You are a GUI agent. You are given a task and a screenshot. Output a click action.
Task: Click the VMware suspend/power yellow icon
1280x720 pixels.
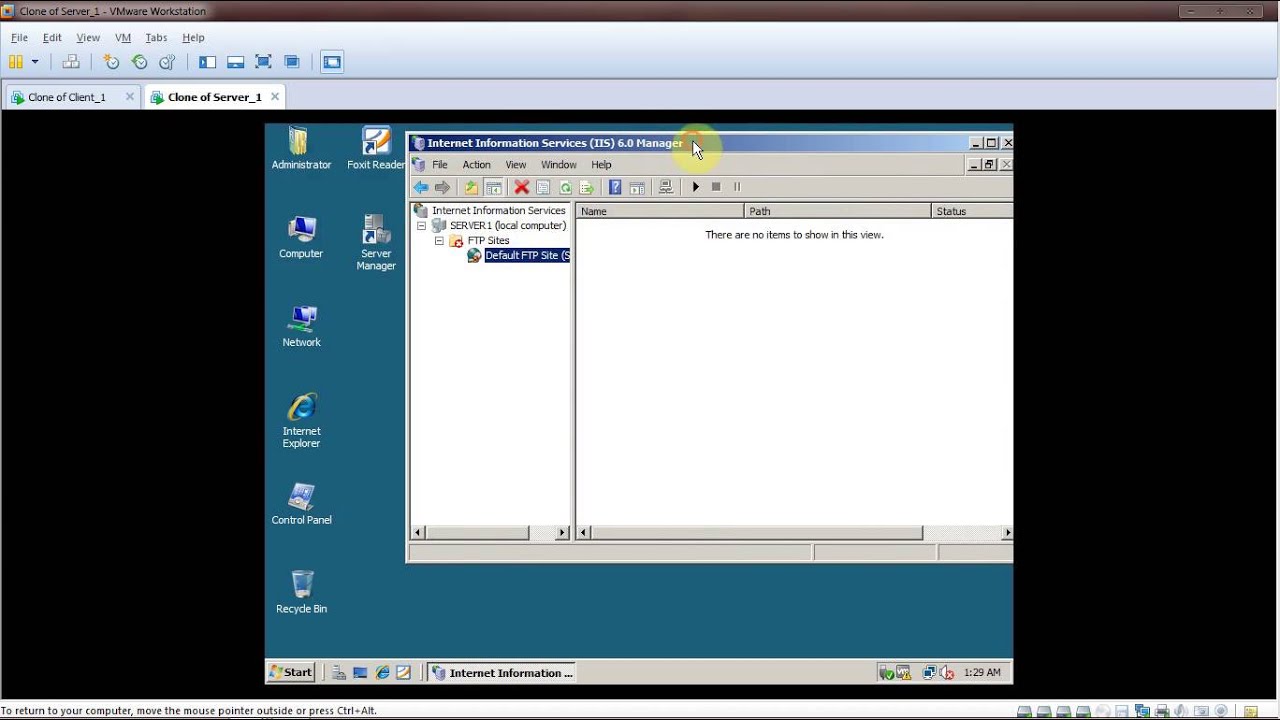[x=16, y=62]
